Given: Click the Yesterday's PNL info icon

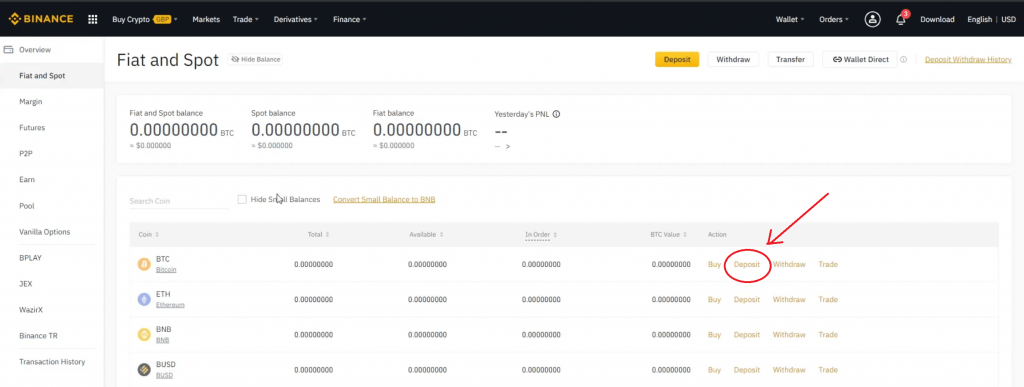Looking at the screenshot, I should coord(556,114).
